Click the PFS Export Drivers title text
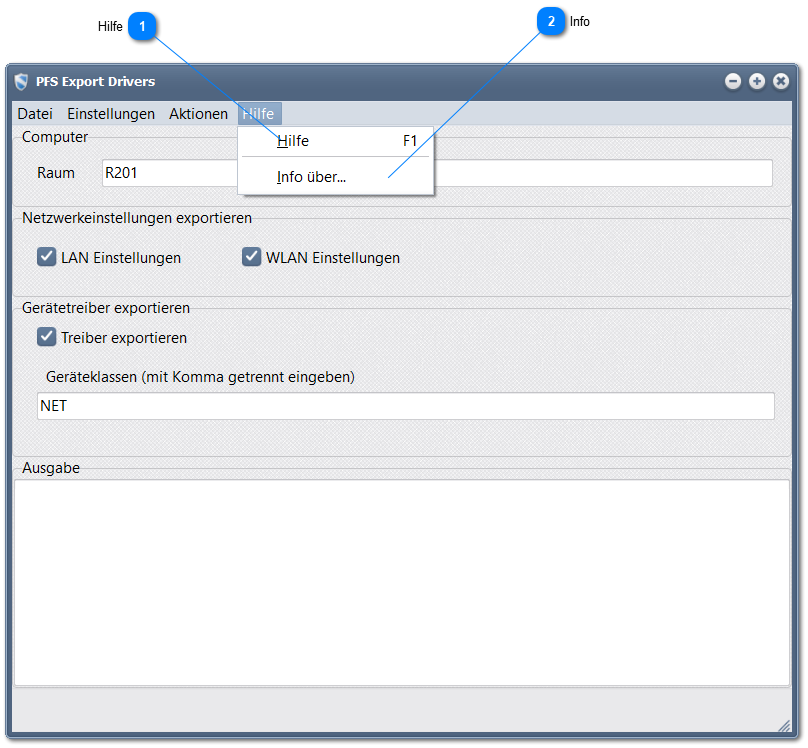 (95, 82)
